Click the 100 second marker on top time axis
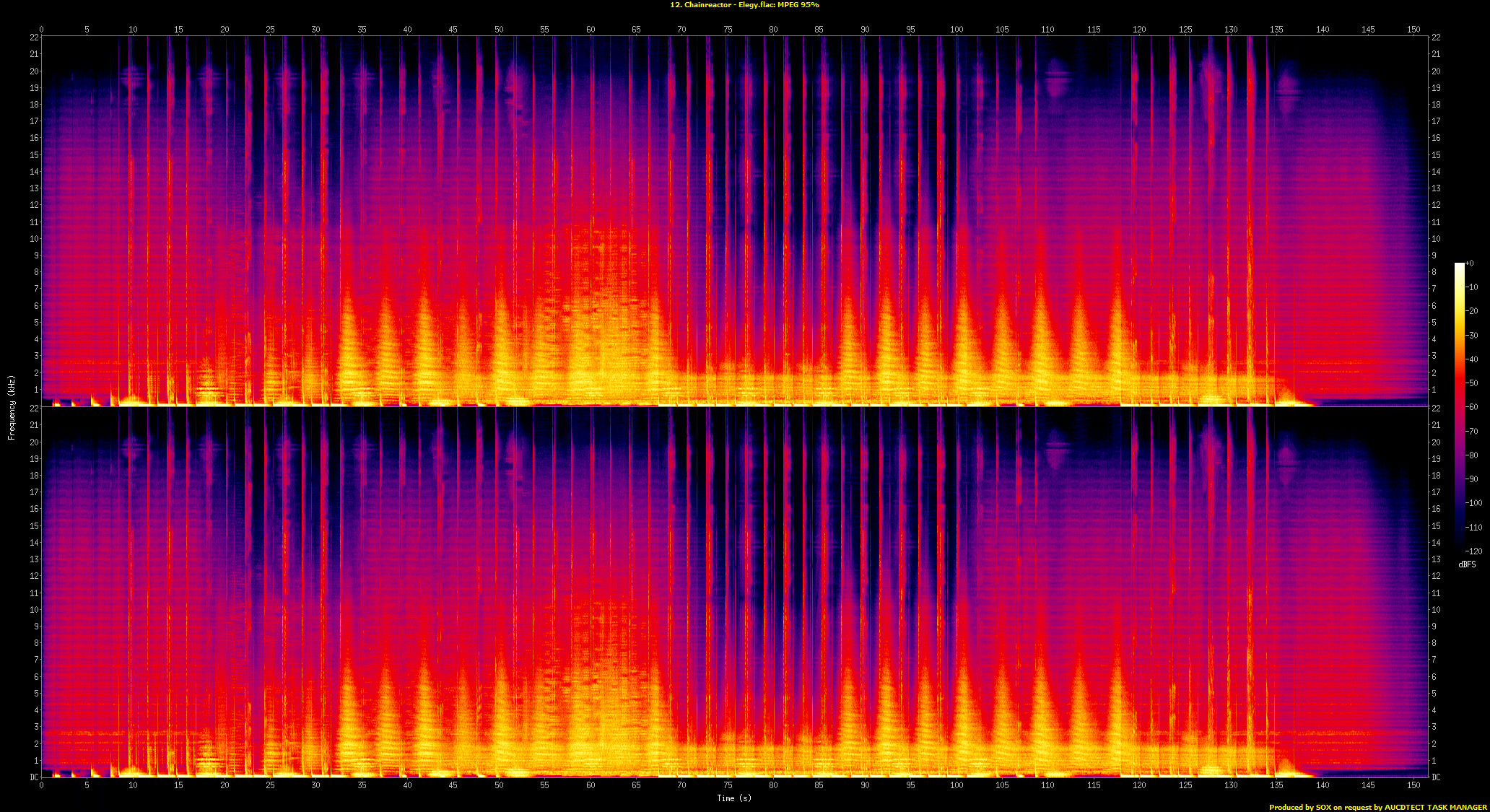The height and width of the screenshot is (812, 1490). click(957, 30)
